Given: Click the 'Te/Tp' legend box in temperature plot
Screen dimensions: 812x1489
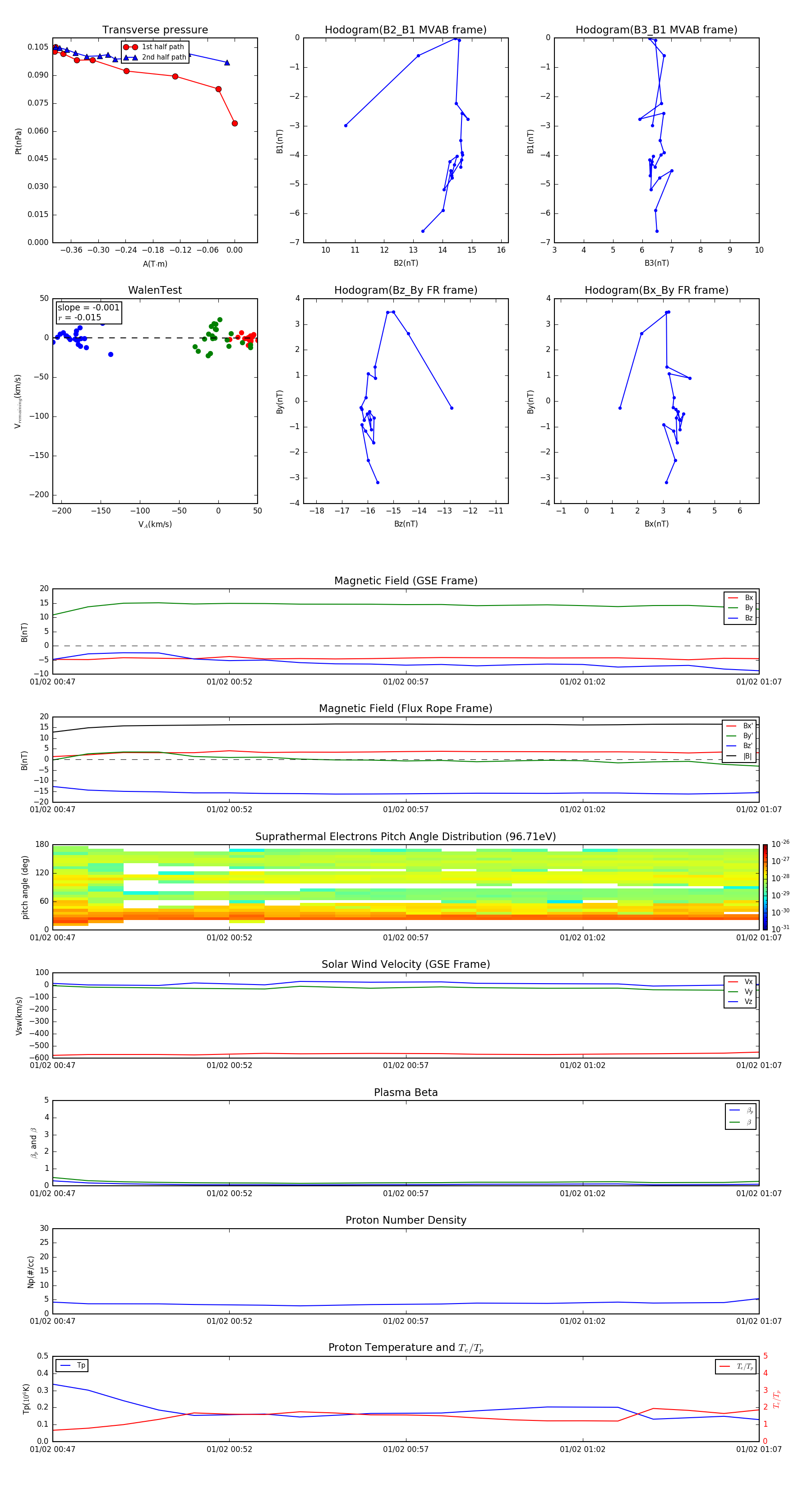Looking at the screenshot, I should click(736, 1366).
